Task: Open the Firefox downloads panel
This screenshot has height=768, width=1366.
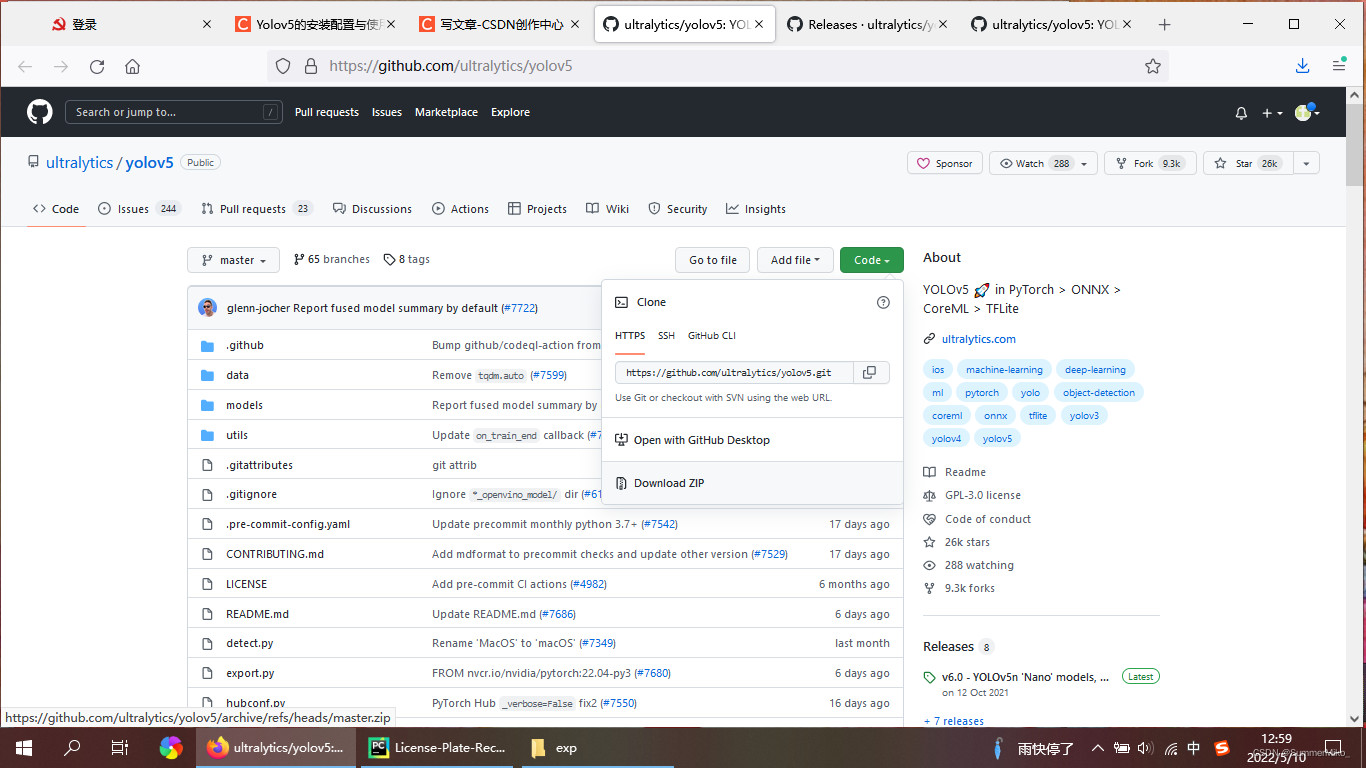Action: 1302,66
